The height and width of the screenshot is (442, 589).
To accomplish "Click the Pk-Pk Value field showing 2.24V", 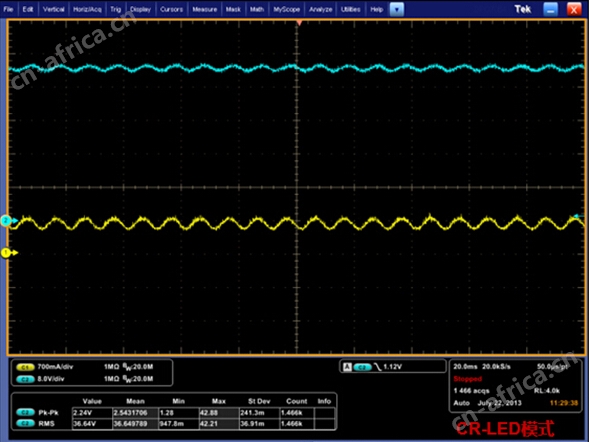I will (x=92, y=413).
